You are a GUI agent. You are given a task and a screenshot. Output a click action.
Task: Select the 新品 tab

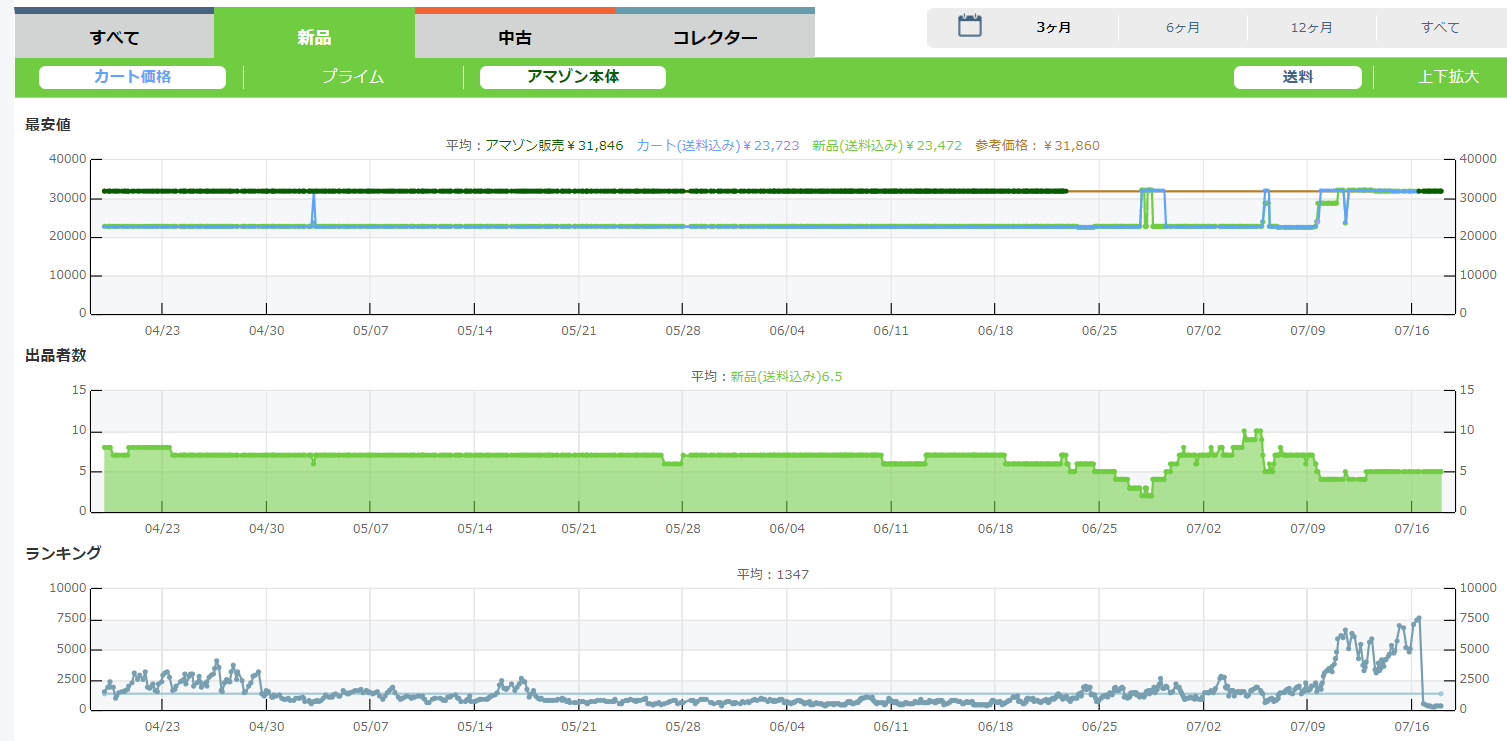click(314, 38)
